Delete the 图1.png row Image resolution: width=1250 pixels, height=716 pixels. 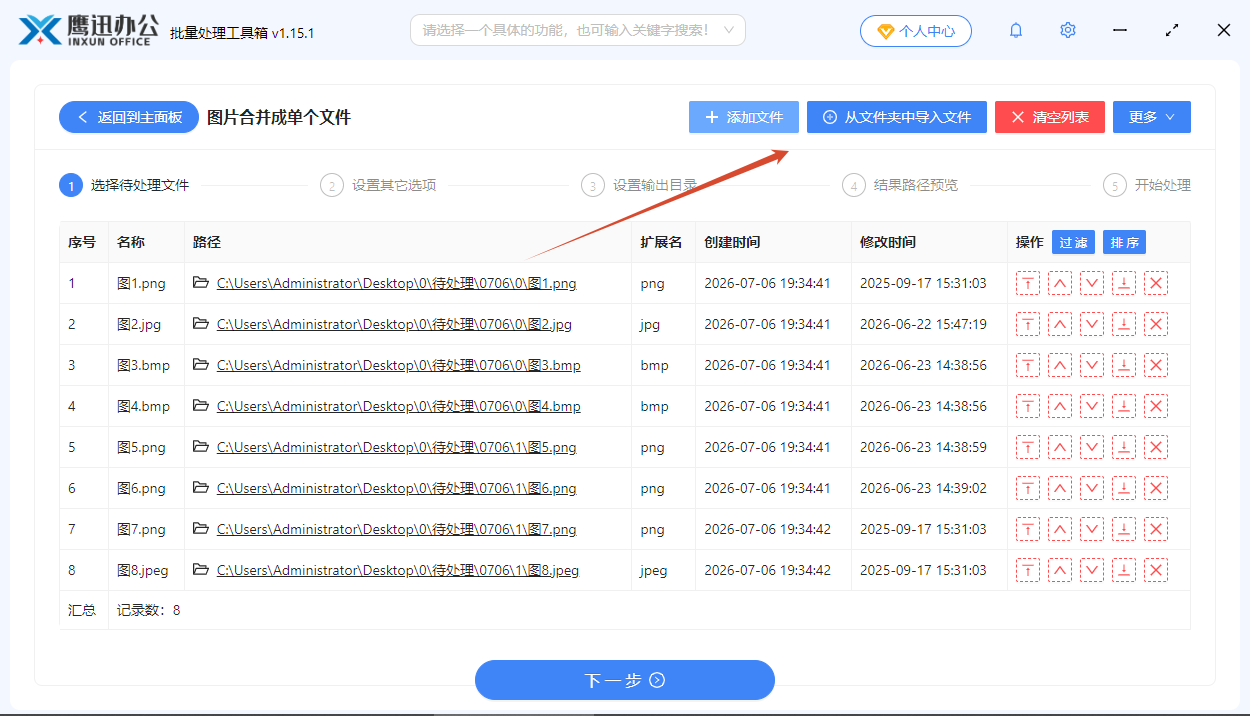point(1156,283)
